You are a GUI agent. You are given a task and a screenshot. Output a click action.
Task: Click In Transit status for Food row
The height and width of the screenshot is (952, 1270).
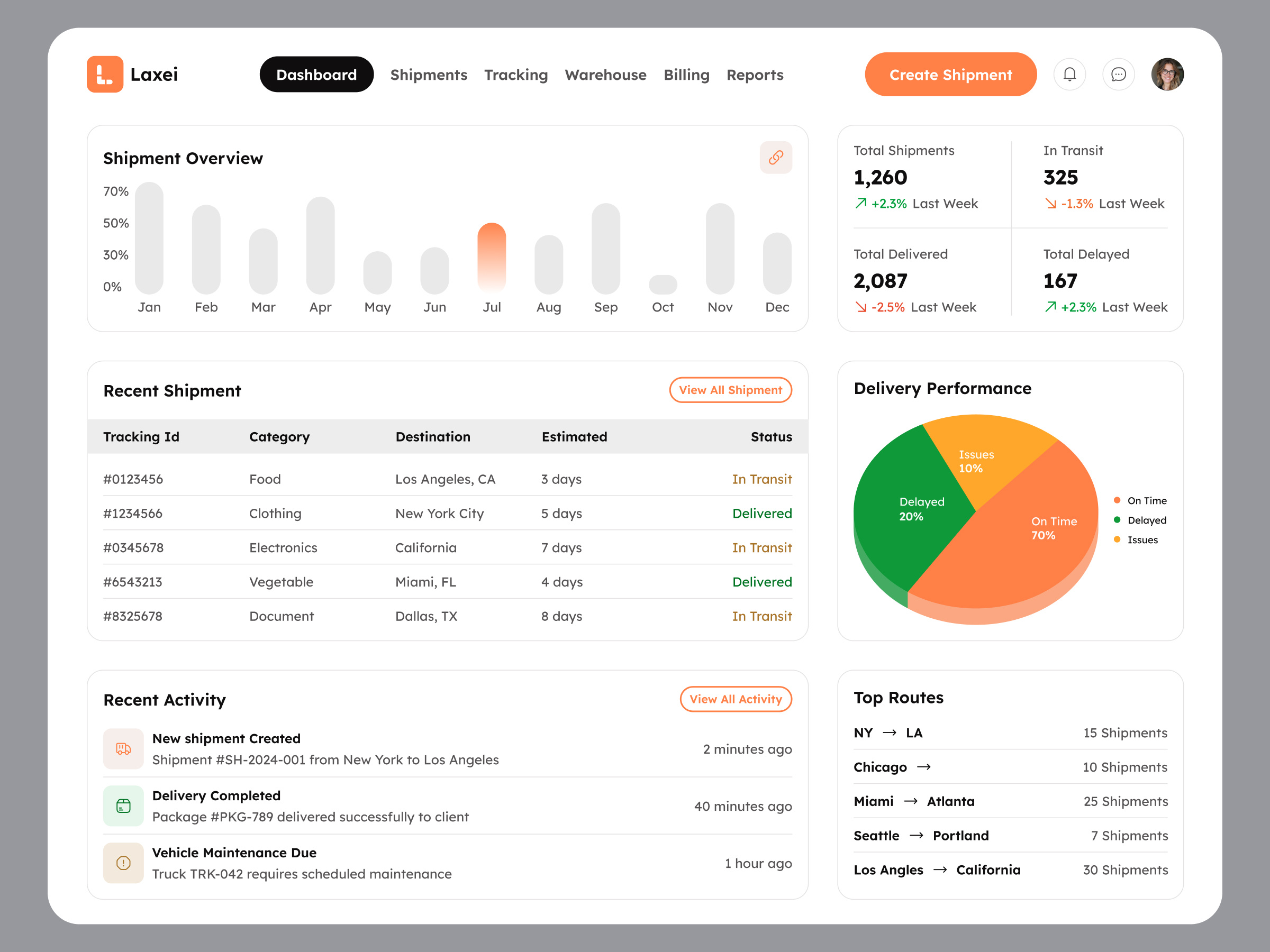[x=762, y=479]
